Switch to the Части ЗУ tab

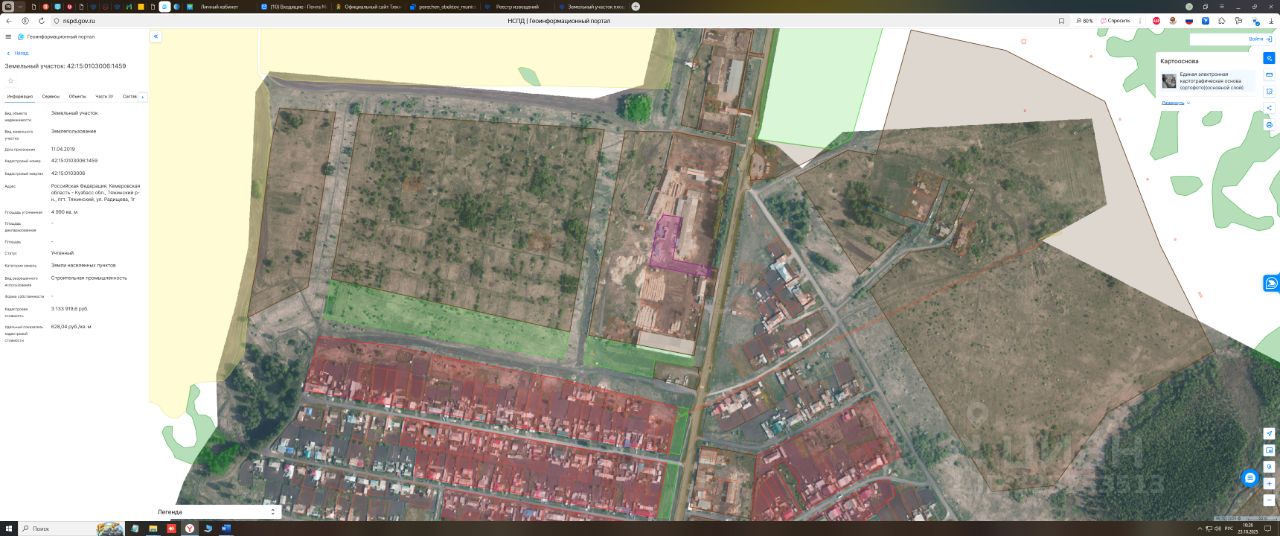104,97
